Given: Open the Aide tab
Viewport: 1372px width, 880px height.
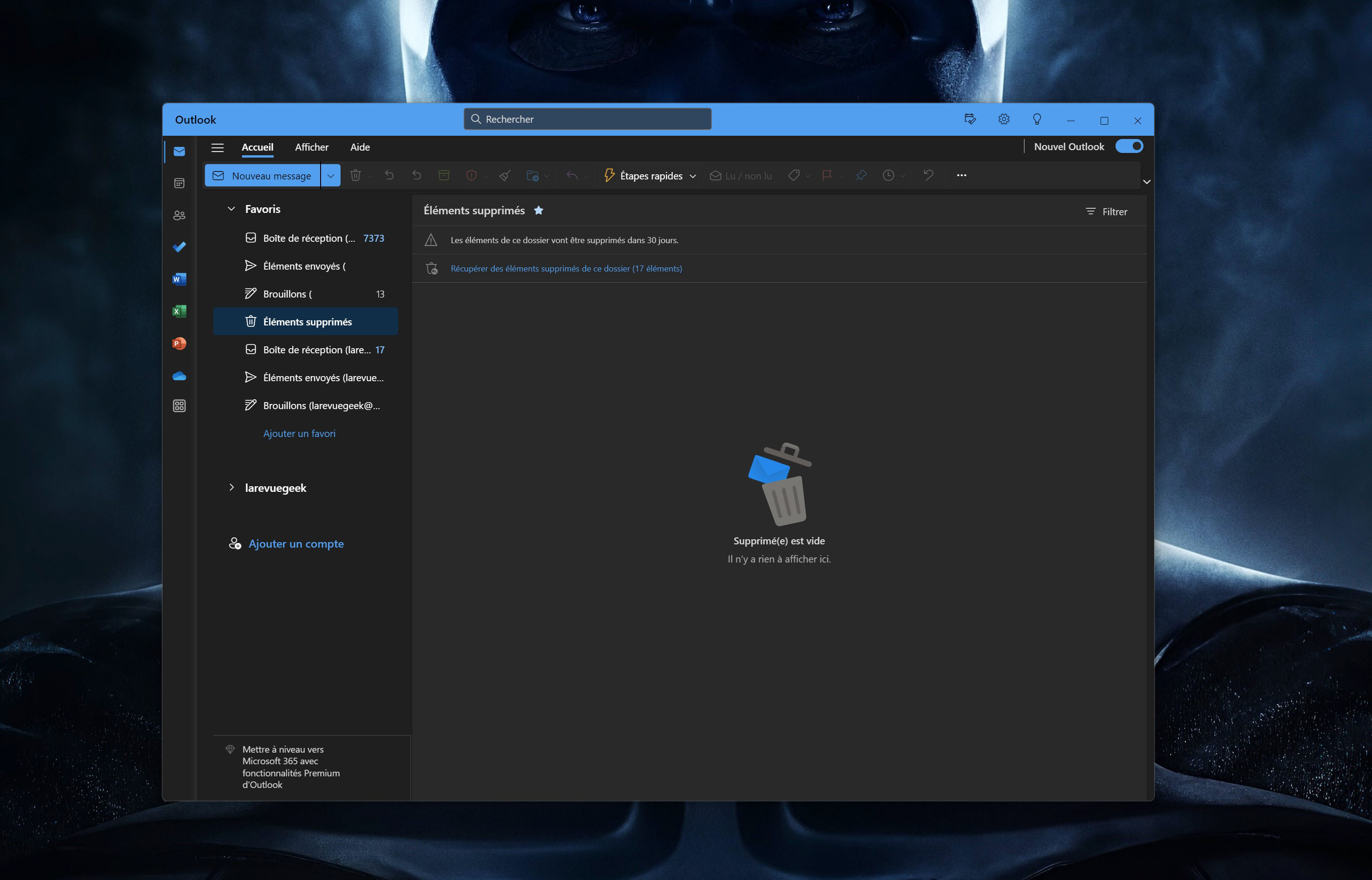Looking at the screenshot, I should click(x=360, y=147).
